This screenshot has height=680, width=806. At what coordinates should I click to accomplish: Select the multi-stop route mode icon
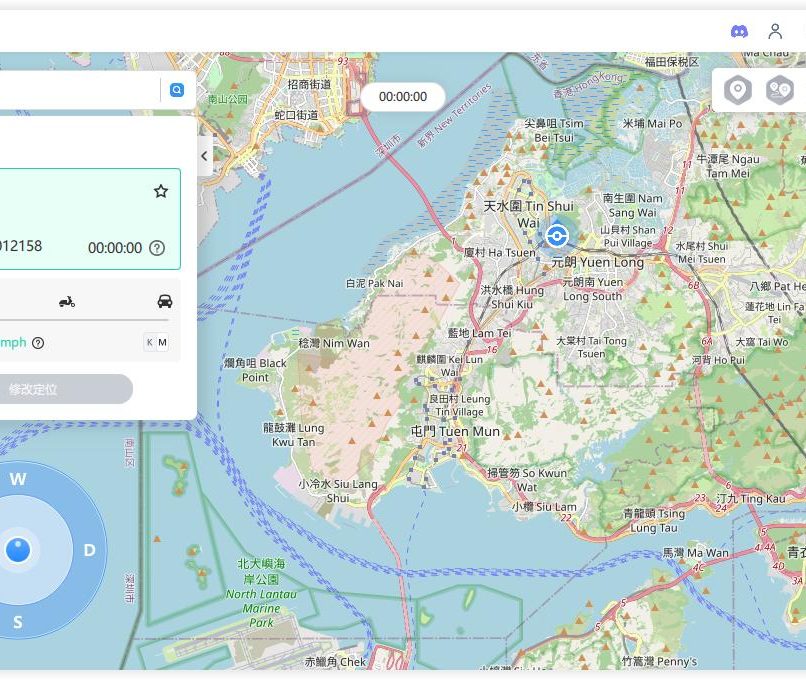(x=779, y=90)
